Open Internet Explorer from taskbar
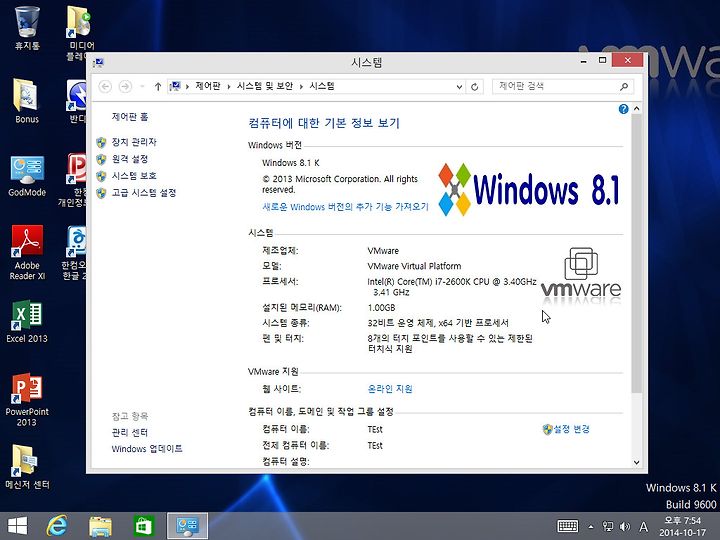Image resolution: width=720 pixels, height=540 pixels. (x=57, y=526)
